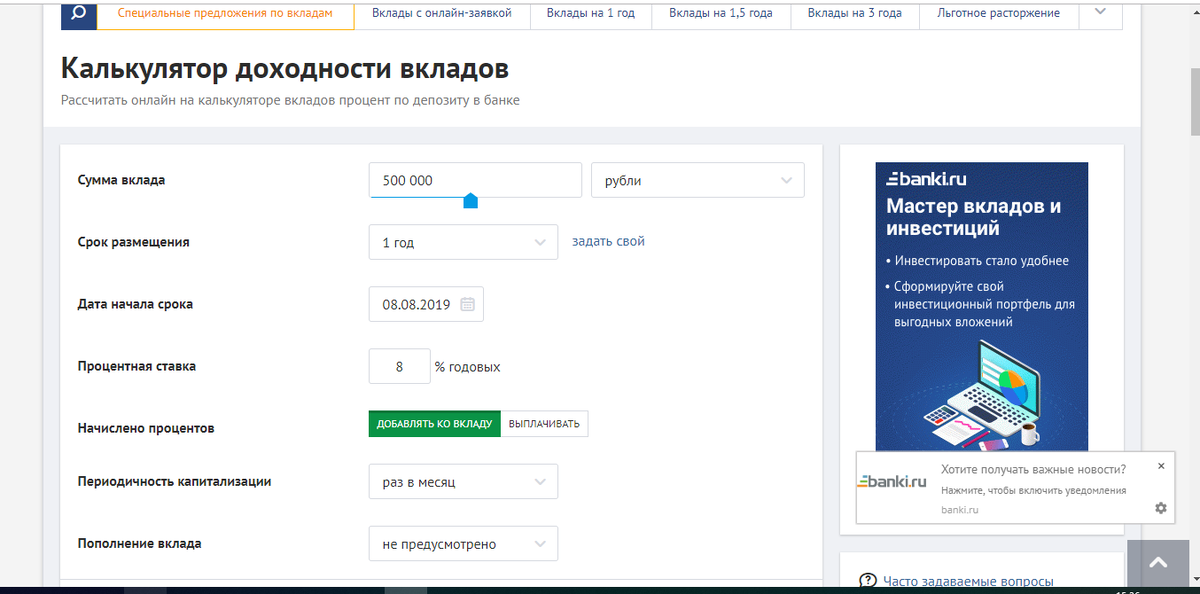Open the Льготное расторжение tab
Screen dimensions: 1200x594
(998, 13)
